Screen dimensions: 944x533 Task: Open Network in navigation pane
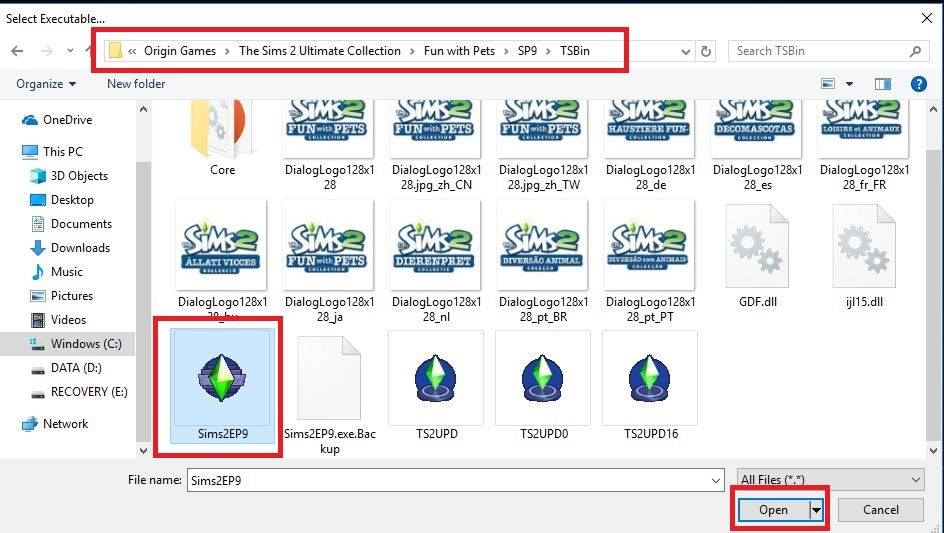[x=55, y=424]
